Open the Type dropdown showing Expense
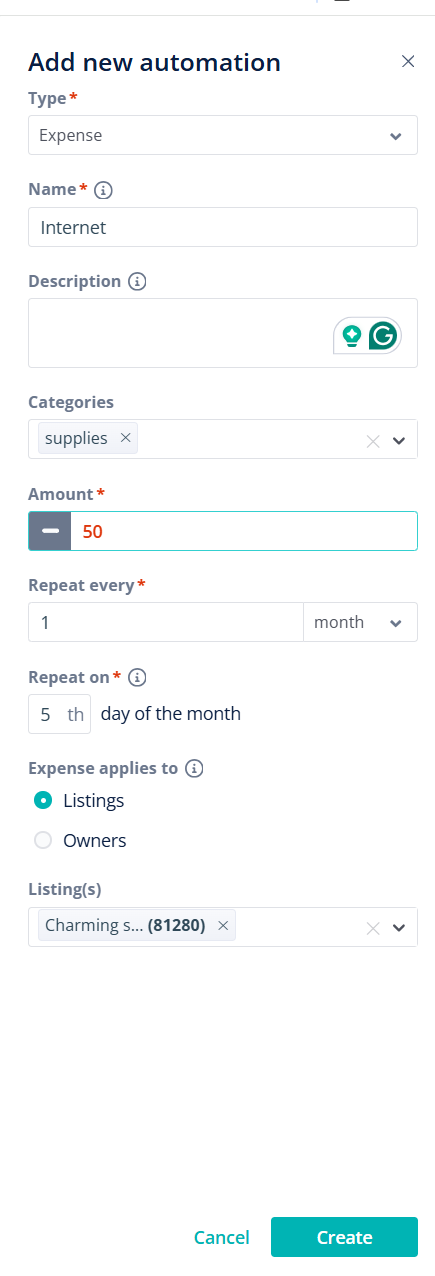This screenshot has height=1276, width=435. click(x=223, y=135)
